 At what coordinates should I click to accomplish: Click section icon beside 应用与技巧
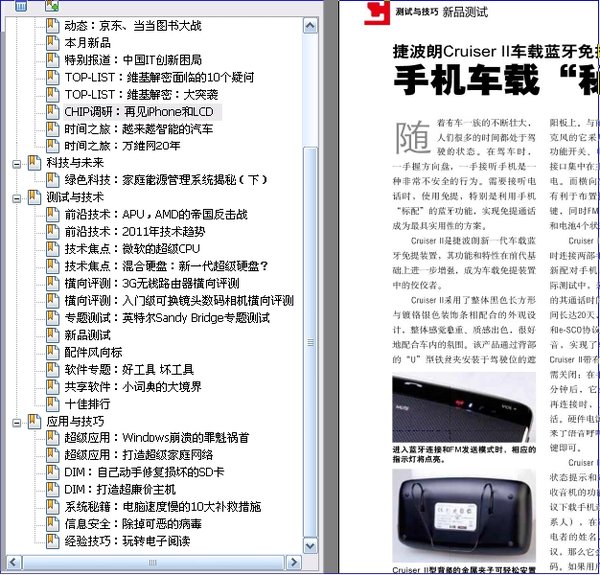click(x=34, y=421)
